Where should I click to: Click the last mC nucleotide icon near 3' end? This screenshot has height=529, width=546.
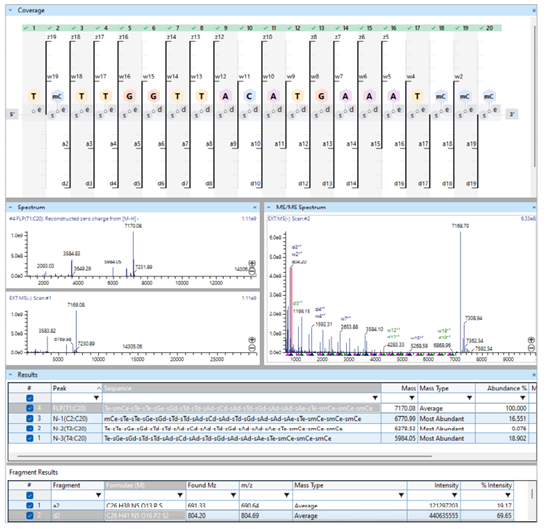[x=489, y=96]
